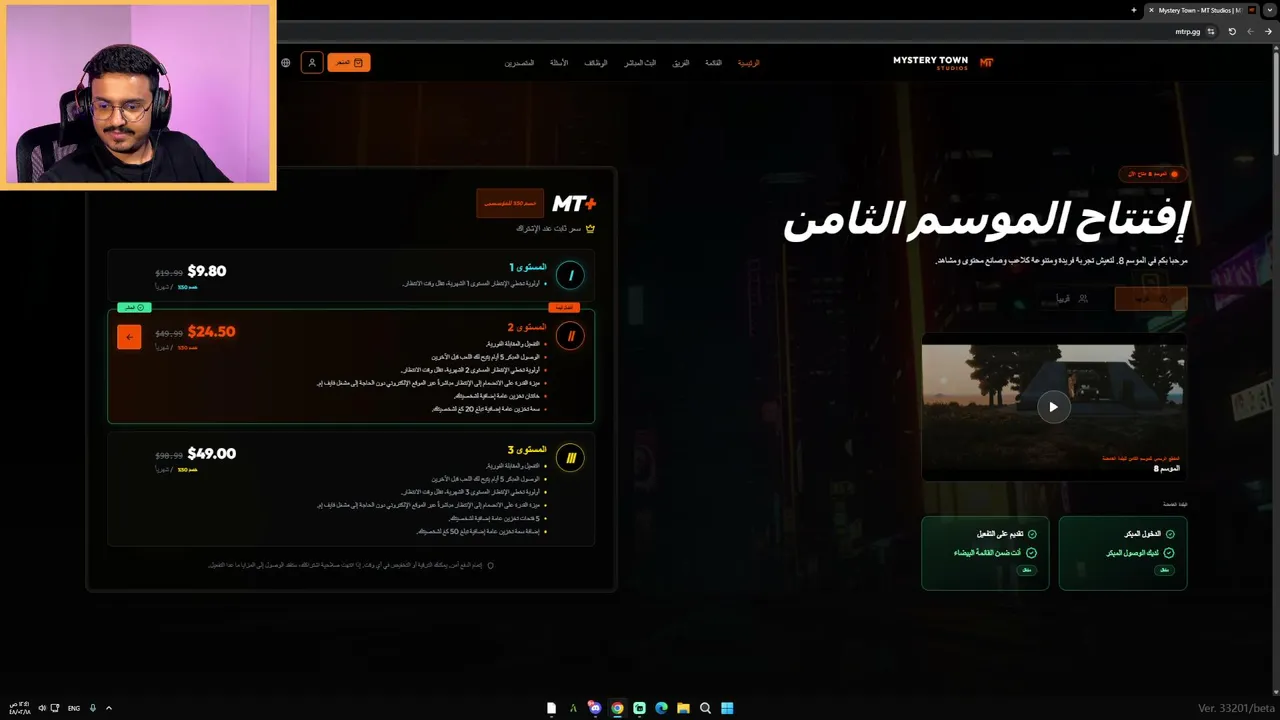Screen dimensions: 1280x720
Task: Select the tier 3 roman numeral III icon
Action: click(x=571, y=458)
